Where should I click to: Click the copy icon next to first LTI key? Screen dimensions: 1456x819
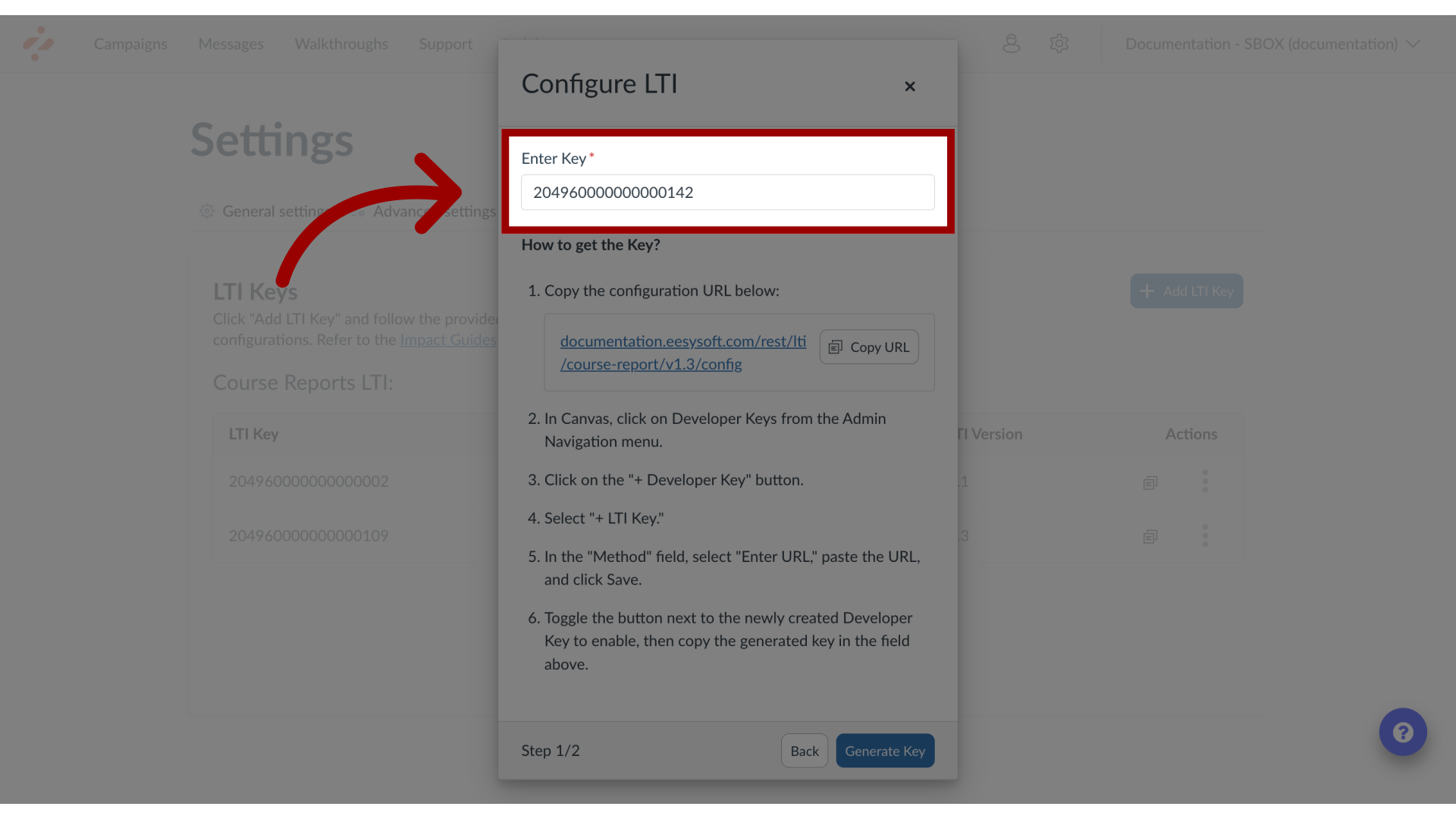[x=1150, y=482]
